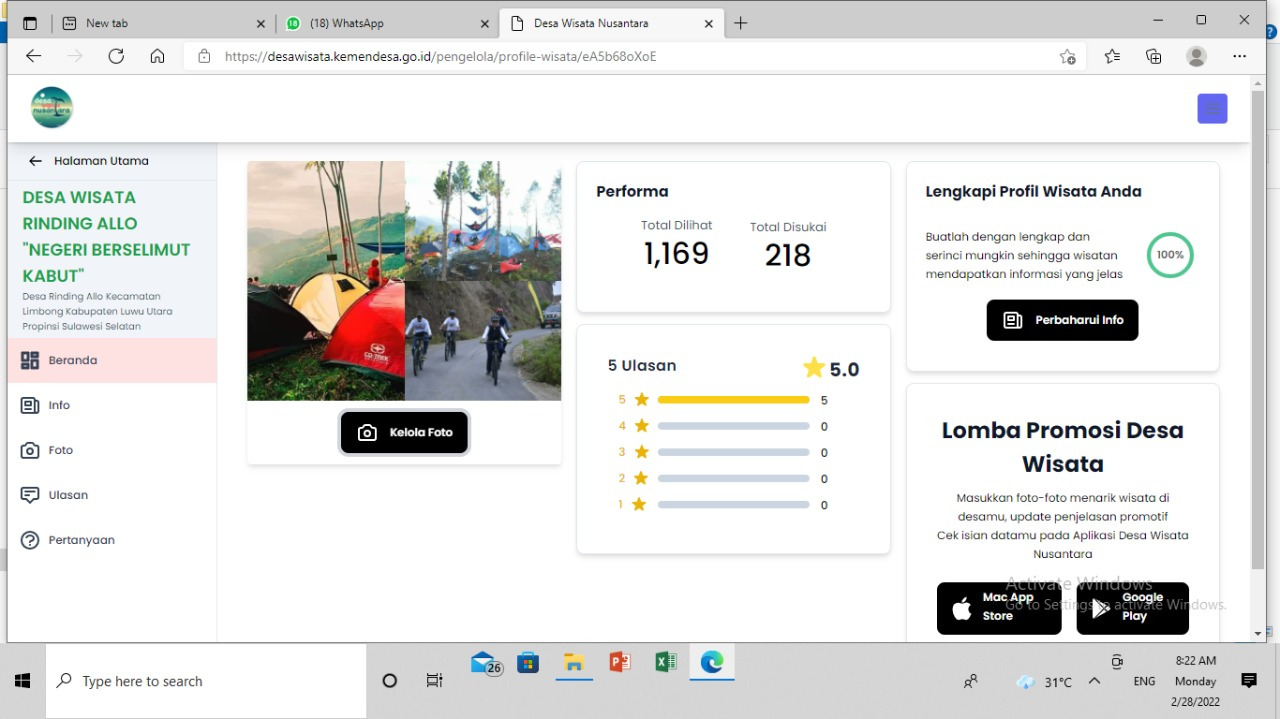
Task: Click the browser home icon
Action: tap(157, 56)
